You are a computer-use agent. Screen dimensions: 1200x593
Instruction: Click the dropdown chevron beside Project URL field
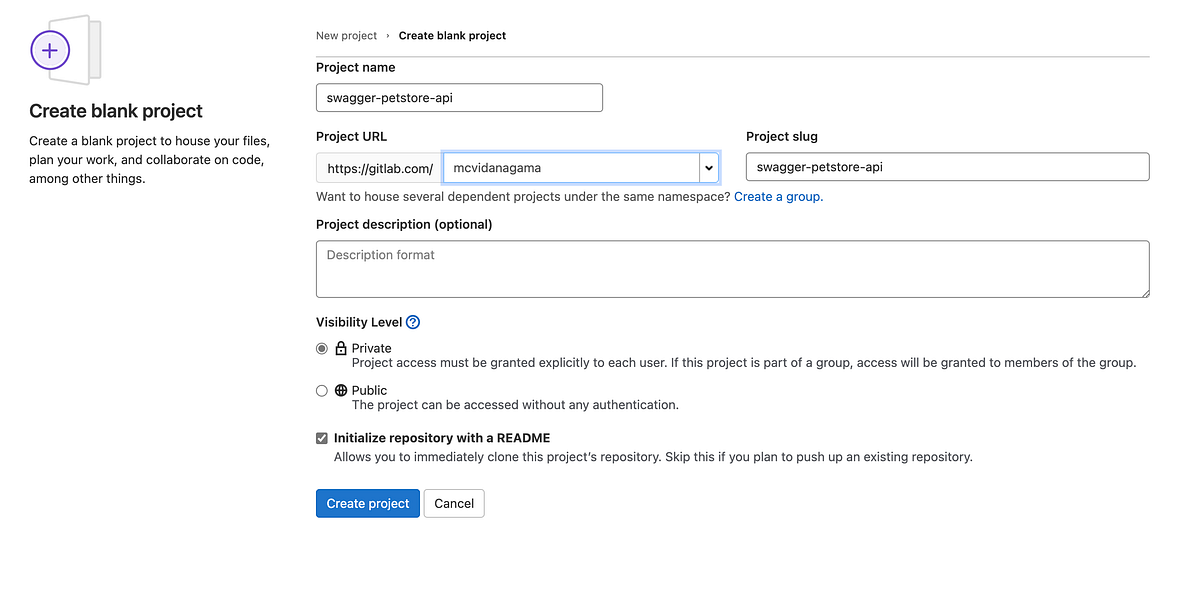pyautogui.click(x=709, y=167)
